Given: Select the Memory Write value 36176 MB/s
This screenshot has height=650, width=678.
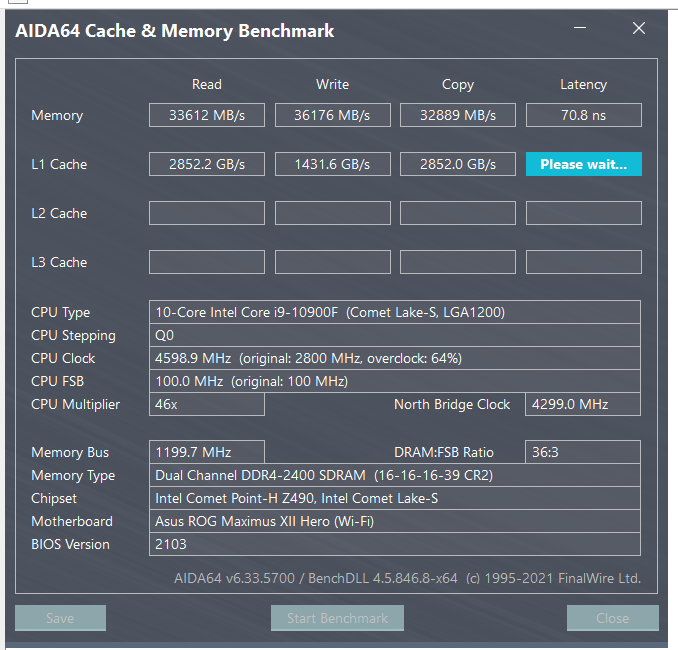Looking at the screenshot, I should coord(333,115).
